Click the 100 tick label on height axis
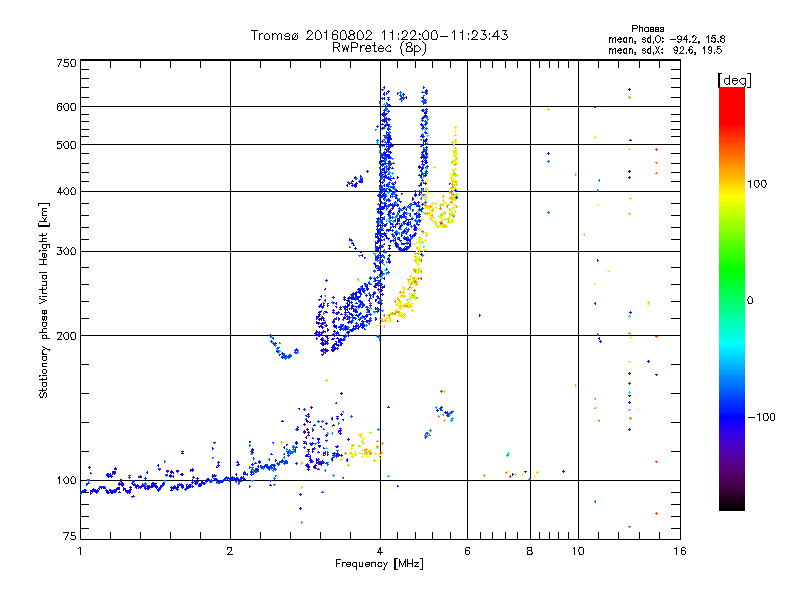 (66, 480)
